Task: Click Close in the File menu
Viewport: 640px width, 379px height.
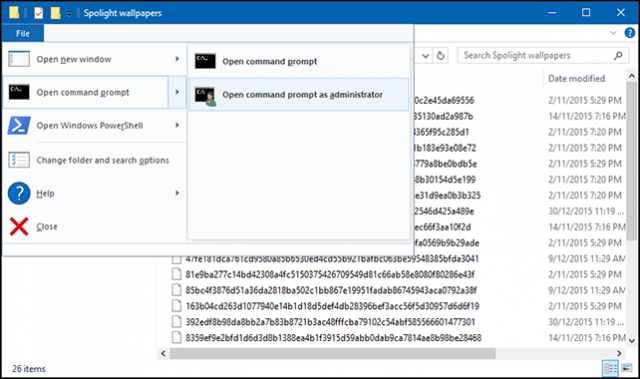Action: click(x=94, y=226)
